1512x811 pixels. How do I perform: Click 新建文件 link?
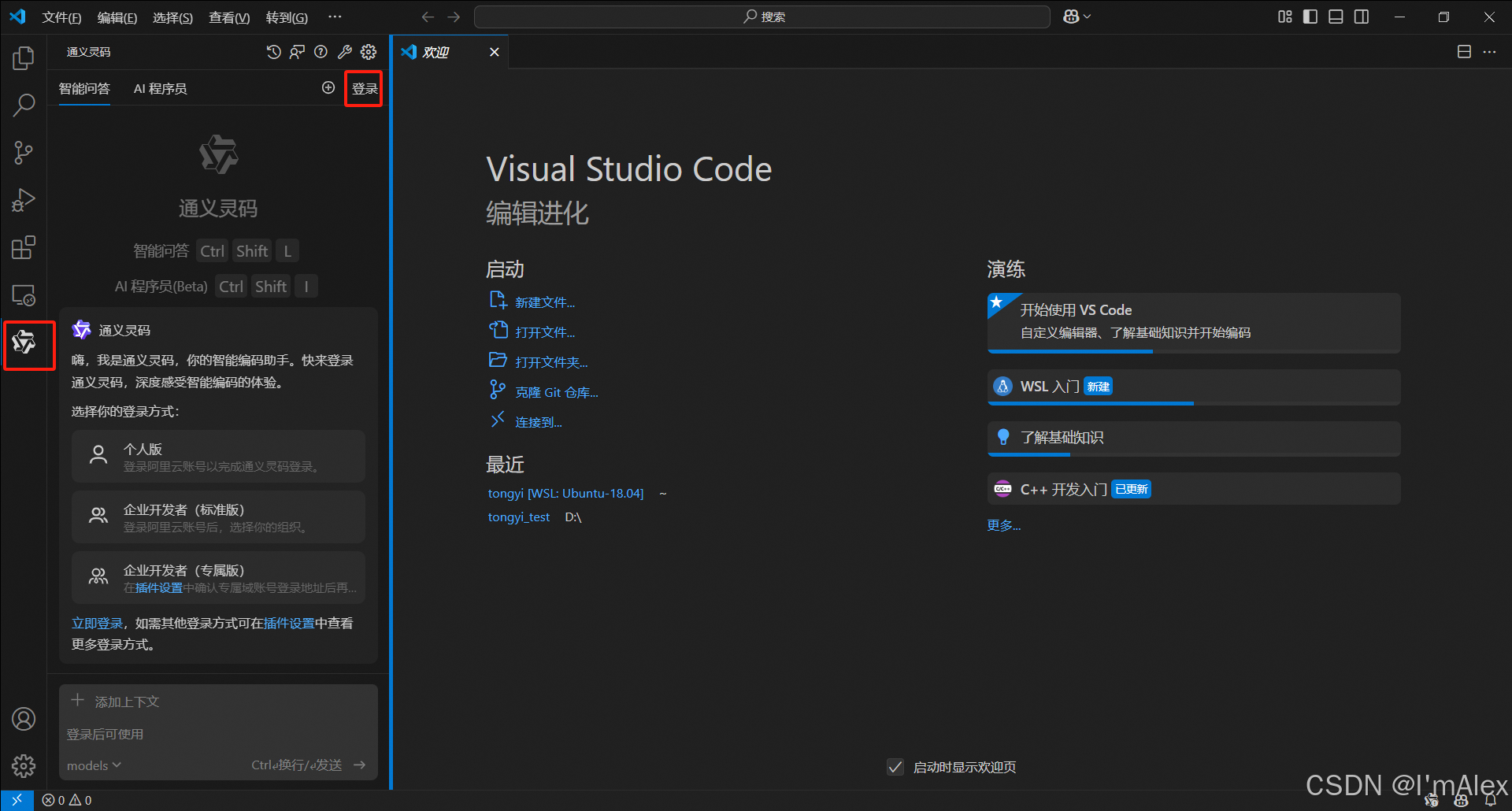545,302
